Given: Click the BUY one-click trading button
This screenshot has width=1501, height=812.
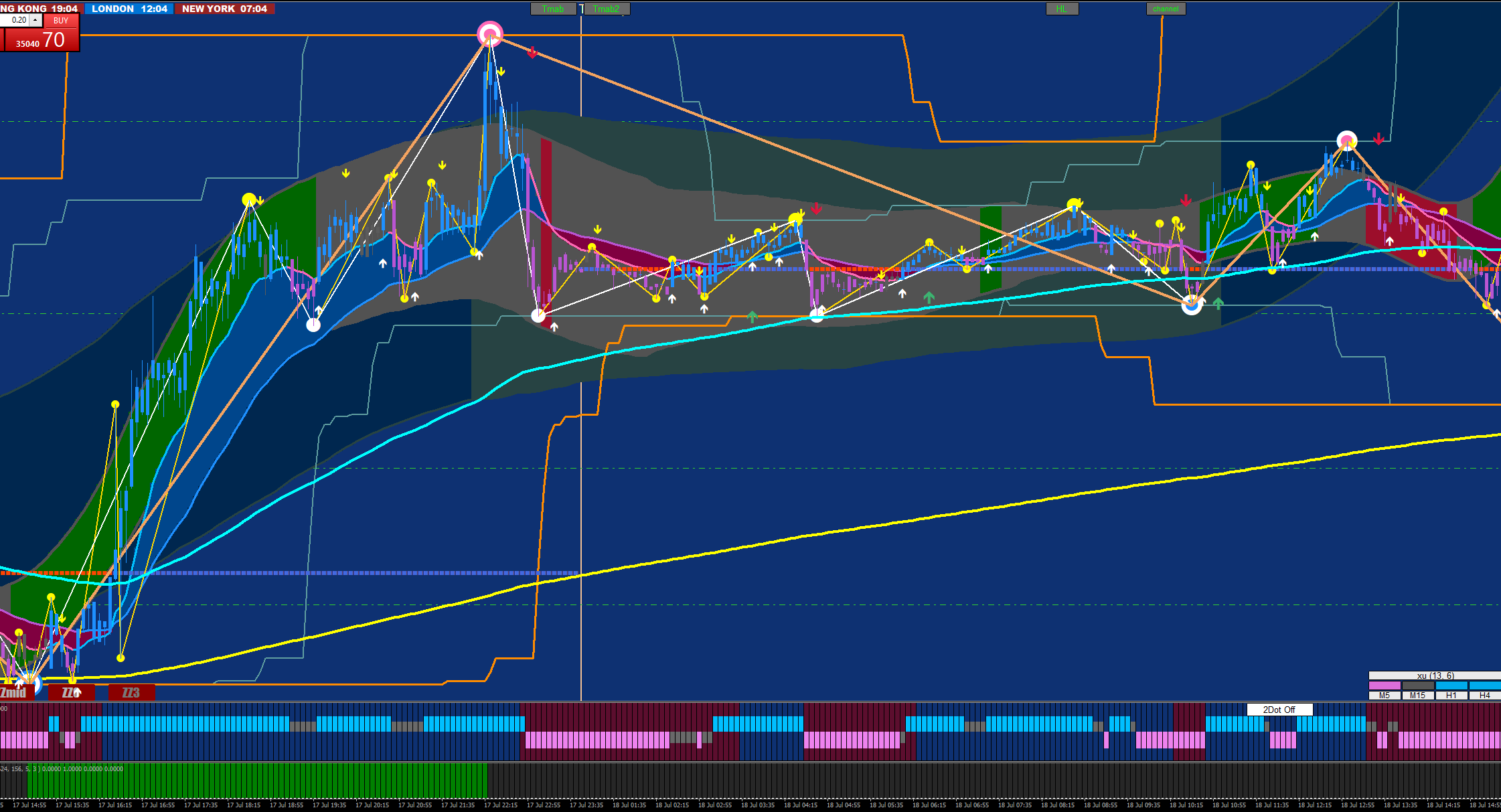Looking at the screenshot, I should 61,21.
